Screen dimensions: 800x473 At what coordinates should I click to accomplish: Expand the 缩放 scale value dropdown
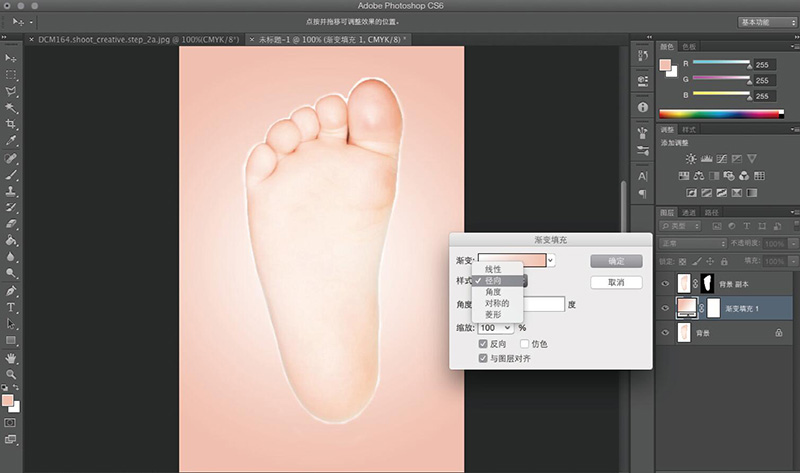[508, 327]
